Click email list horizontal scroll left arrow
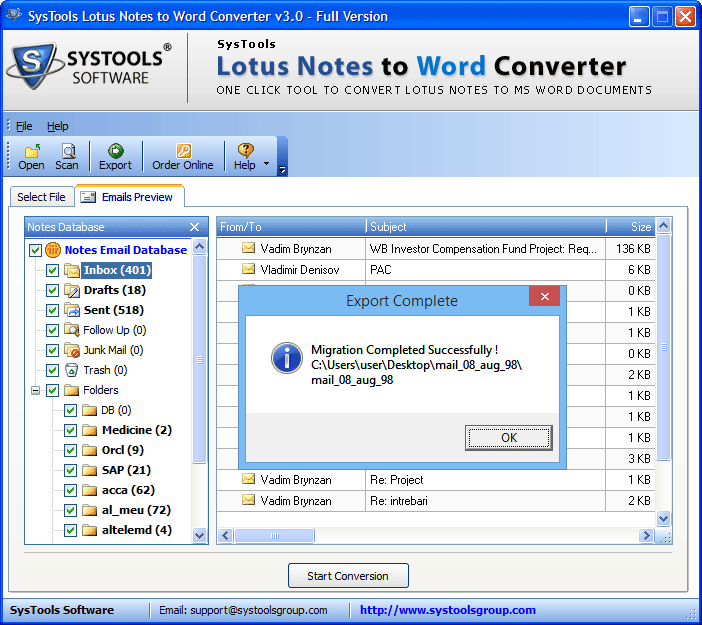The height and width of the screenshot is (625, 702). pyautogui.click(x=226, y=535)
